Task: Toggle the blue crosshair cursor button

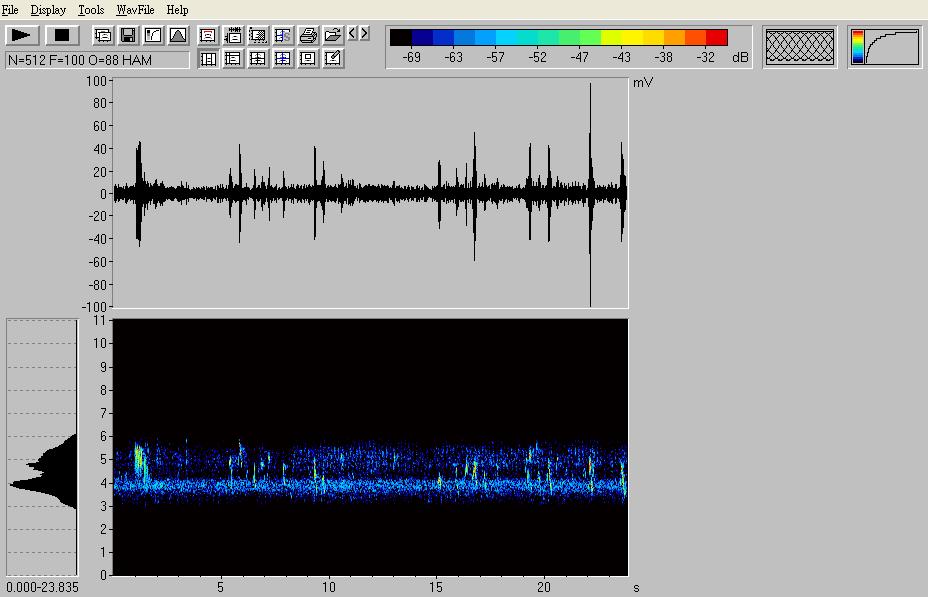Action: (283, 59)
